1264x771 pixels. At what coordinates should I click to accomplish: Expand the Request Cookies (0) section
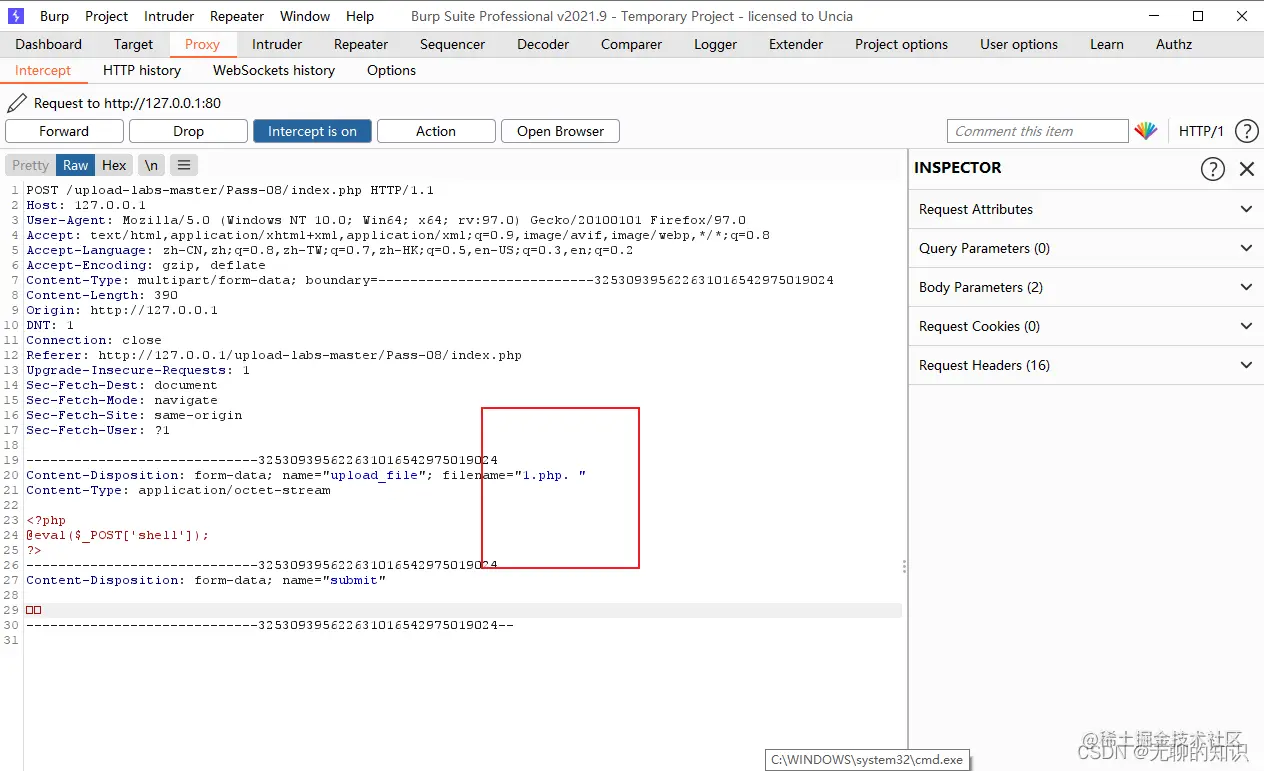pos(1086,326)
